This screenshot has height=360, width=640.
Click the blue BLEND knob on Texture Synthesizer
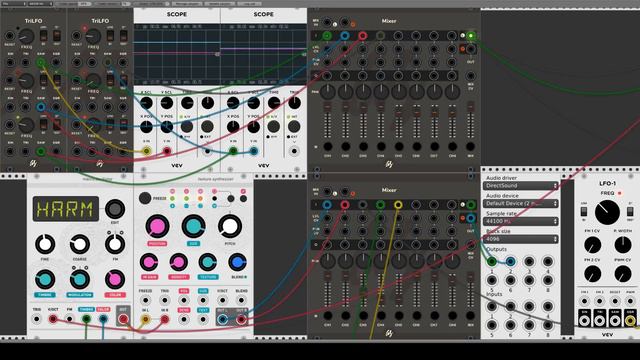[x=237, y=262]
